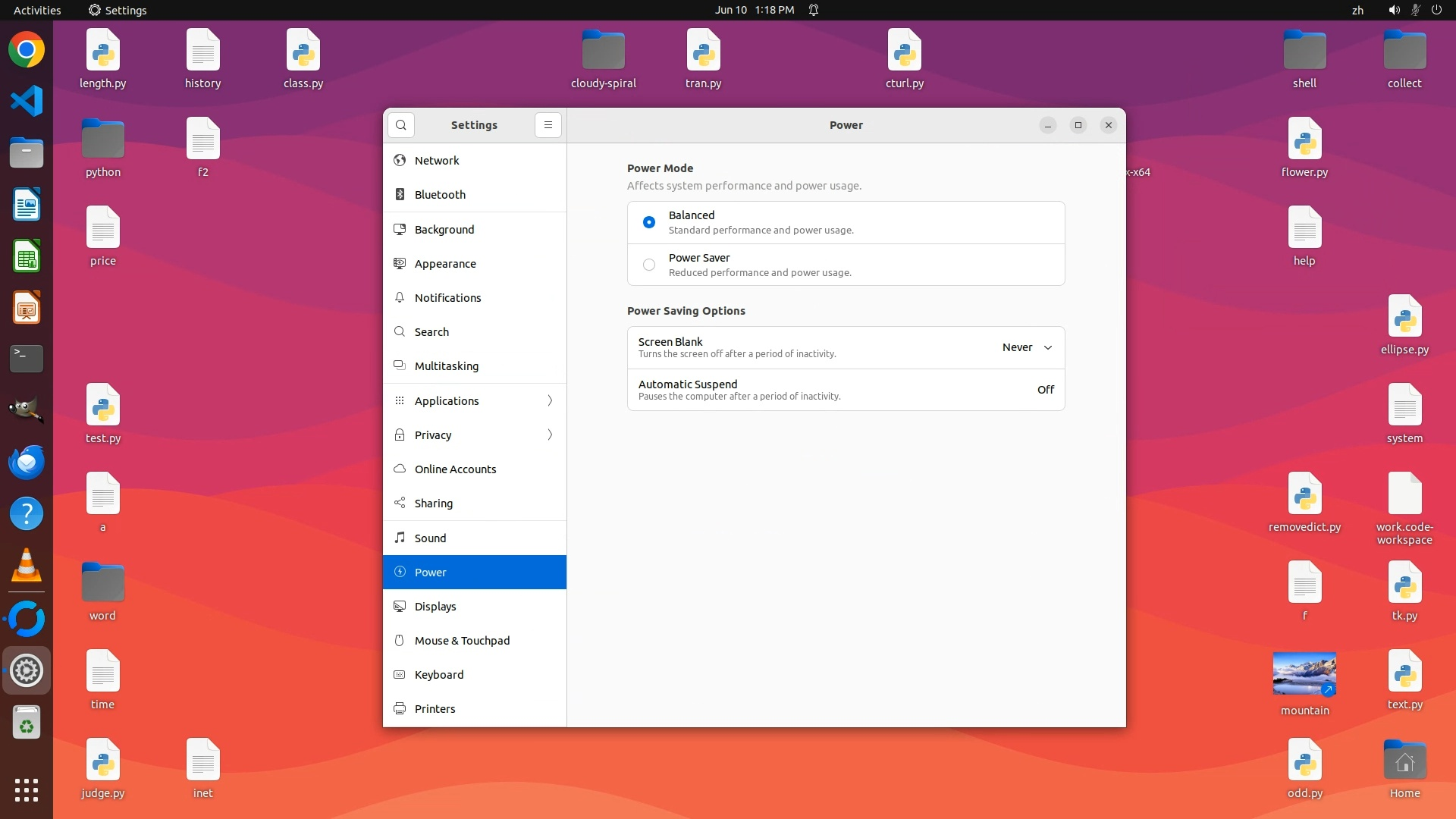Open the Sound settings panel

pos(430,538)
